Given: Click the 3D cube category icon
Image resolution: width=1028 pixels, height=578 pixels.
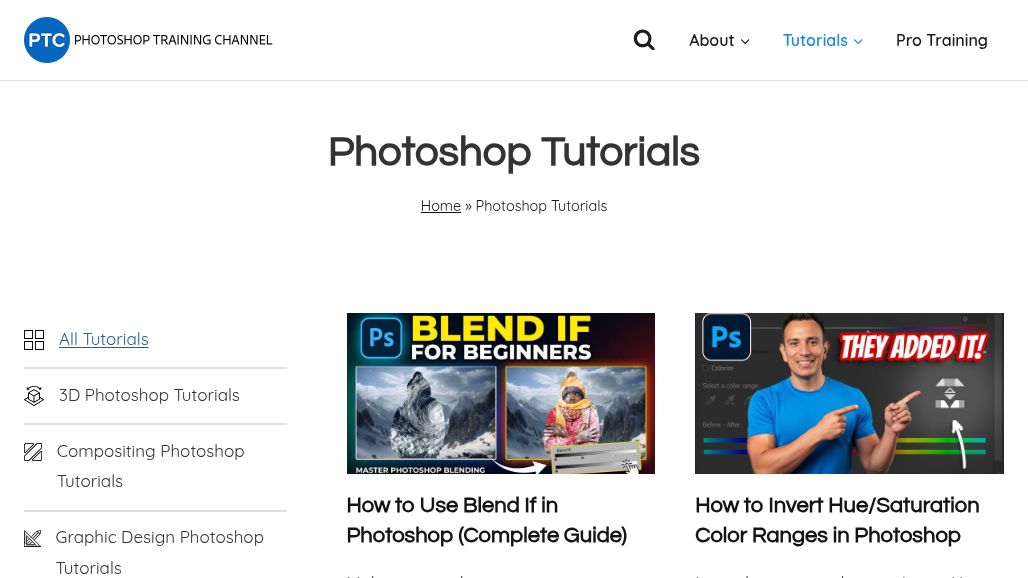Looking at the screenshot, I should pos(34,395).
